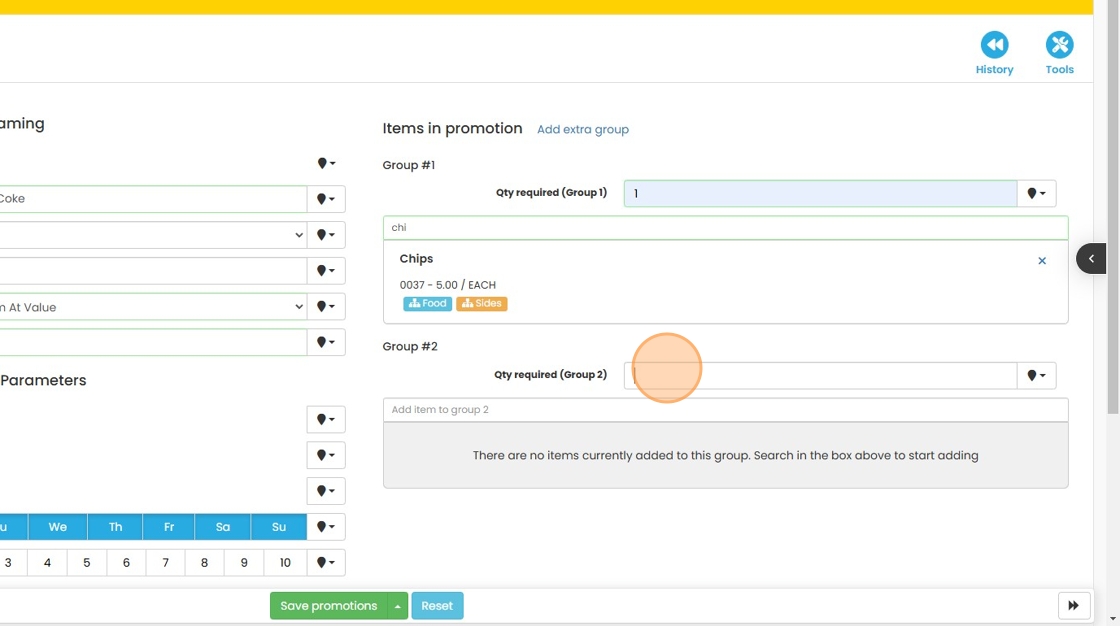1120x626 pixels.
Task: Open location pin dropdown for Group 1 quantity
Action: pyautogui.click(x=1036, y=193)
